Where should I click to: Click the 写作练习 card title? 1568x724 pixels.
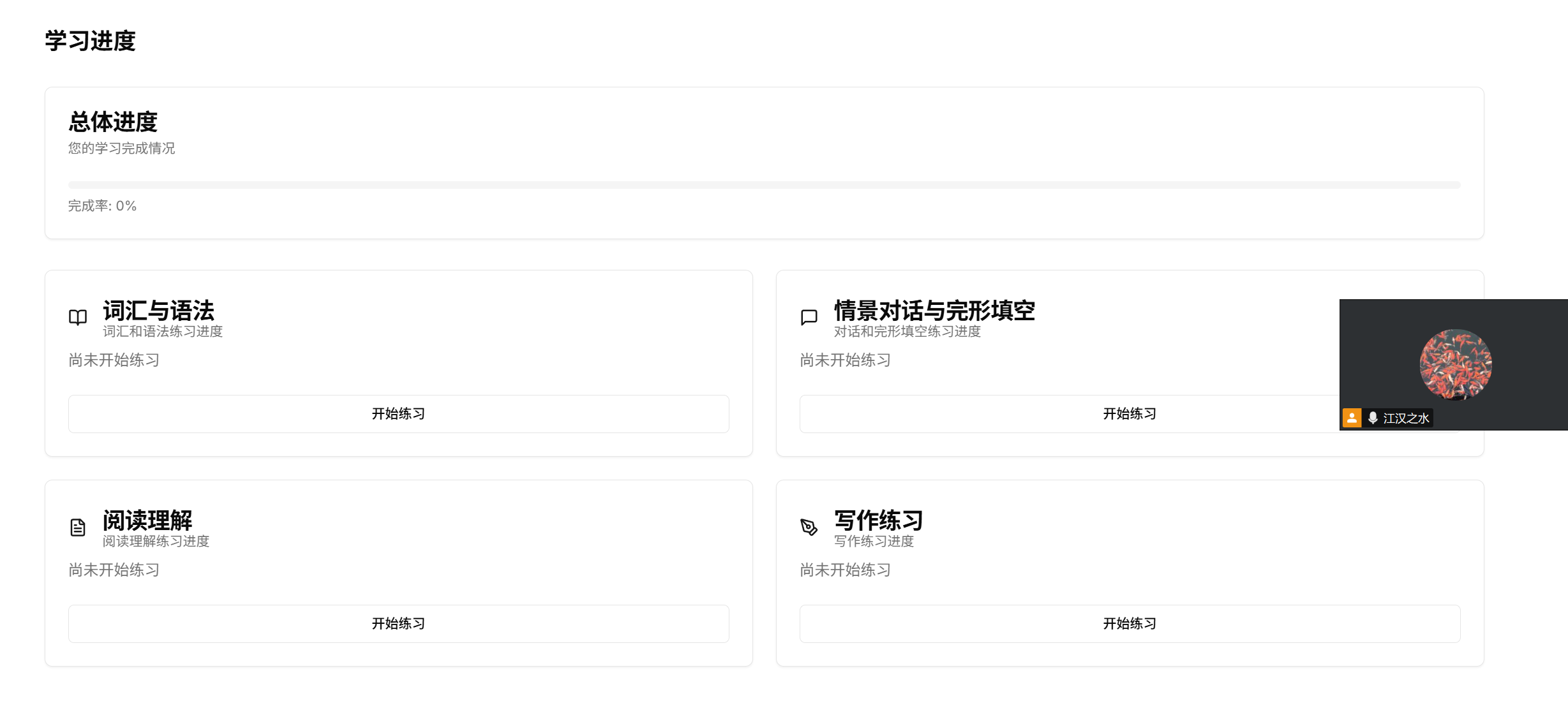click(x=878, y=521)
